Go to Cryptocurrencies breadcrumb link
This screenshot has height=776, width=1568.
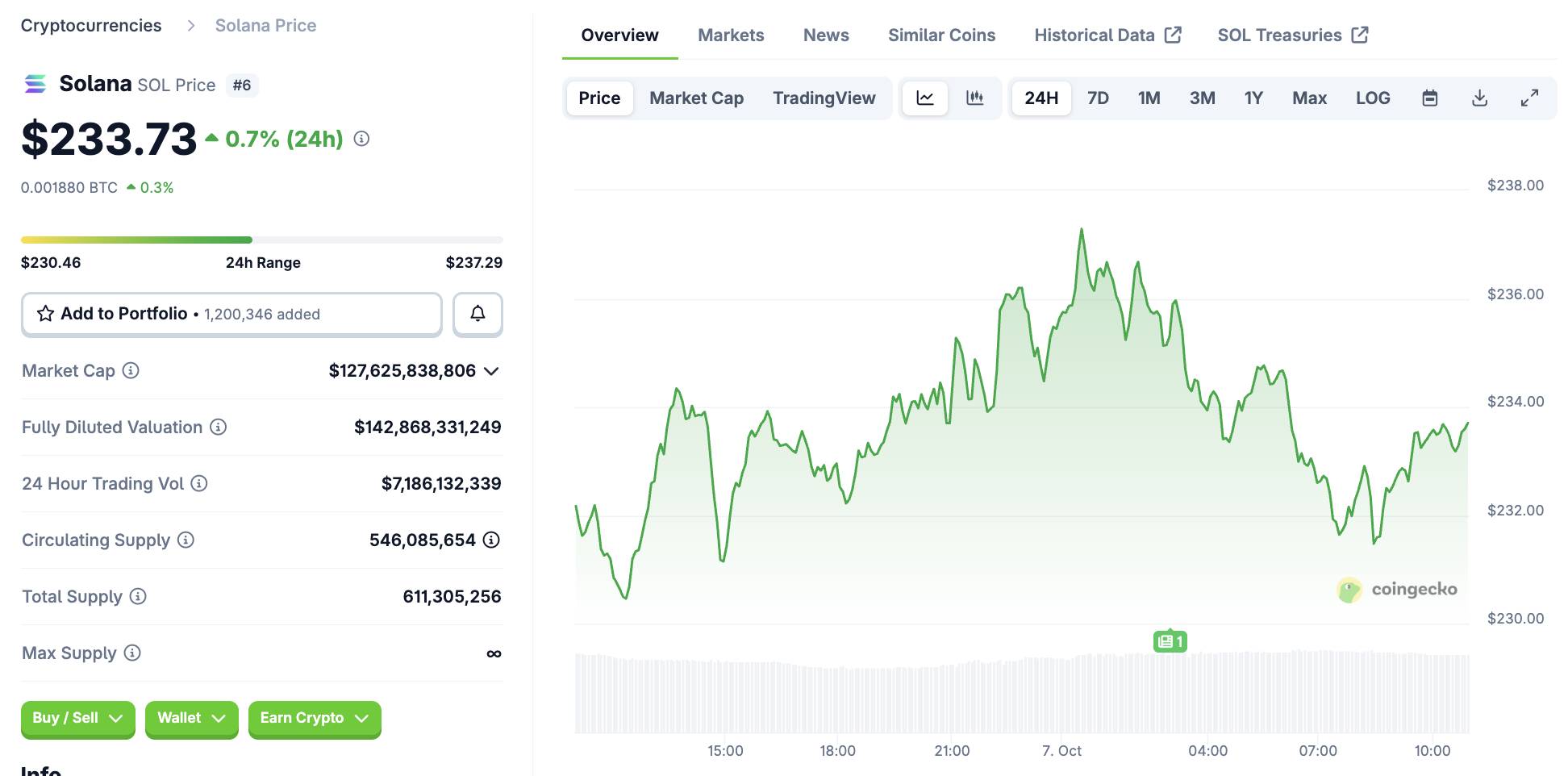point(91,26)
